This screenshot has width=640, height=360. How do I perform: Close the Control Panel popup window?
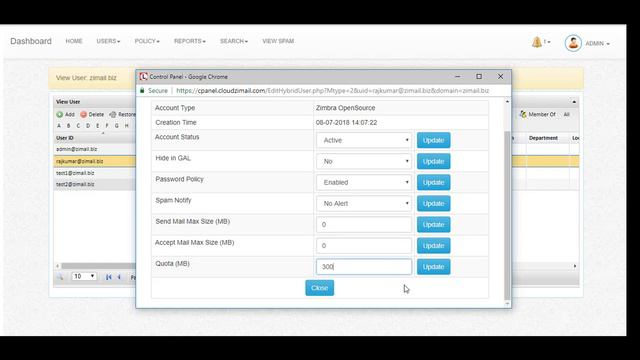coord(500,76)
